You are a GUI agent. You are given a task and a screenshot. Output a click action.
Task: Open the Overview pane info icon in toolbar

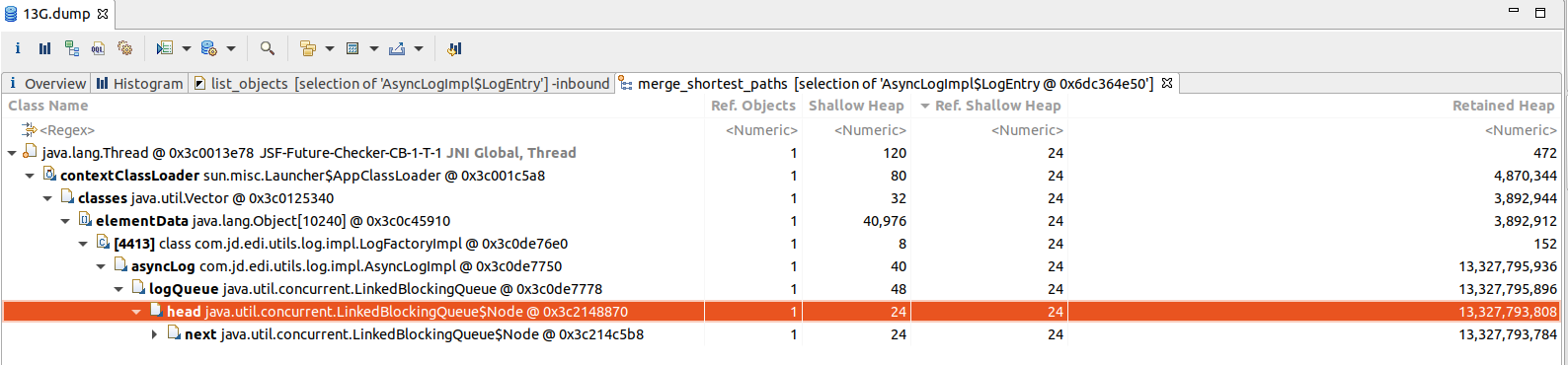[x=18, y=47]
